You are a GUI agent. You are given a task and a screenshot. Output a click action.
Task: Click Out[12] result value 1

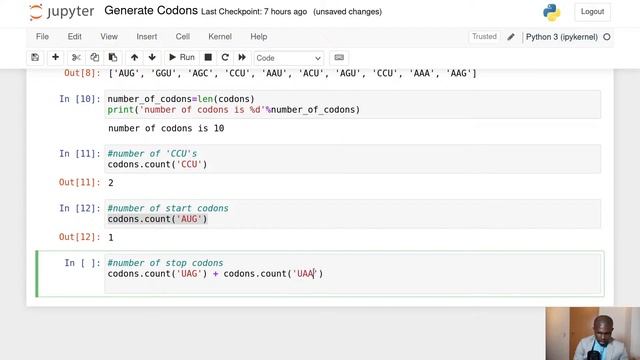coord(111,238)
